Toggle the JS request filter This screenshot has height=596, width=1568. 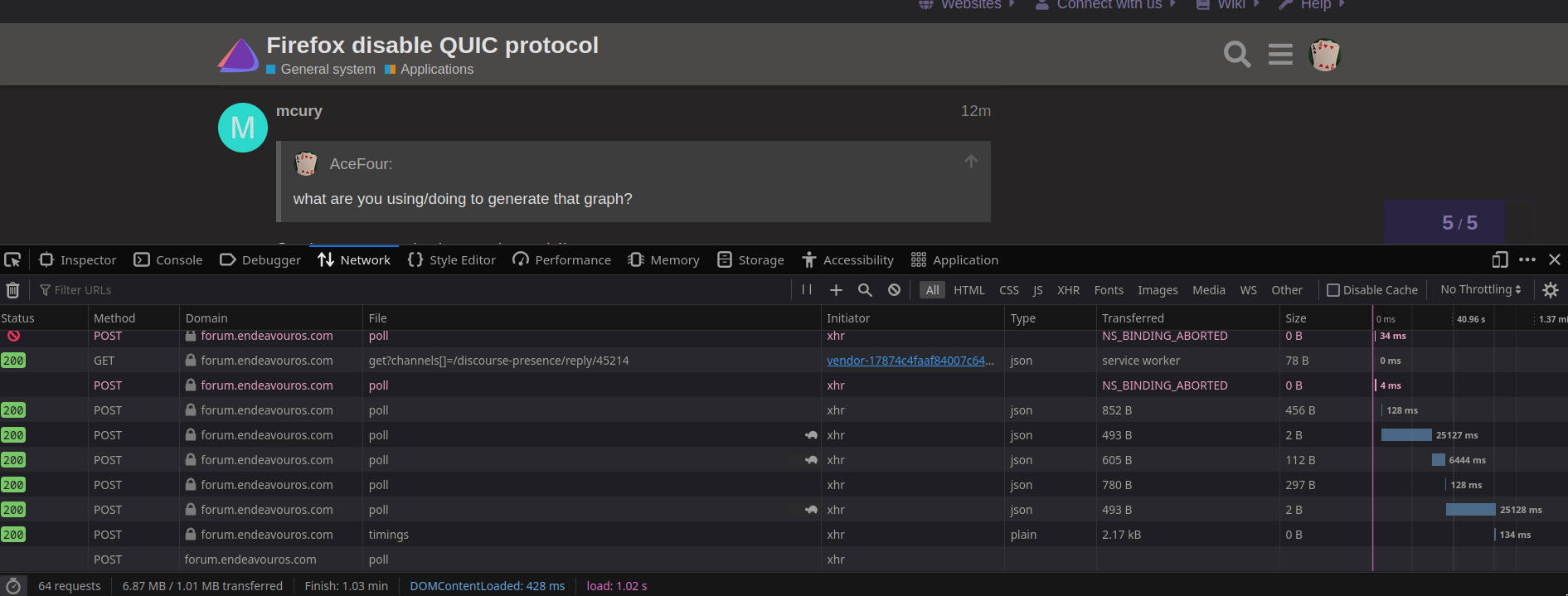[x=1037, y=290]
